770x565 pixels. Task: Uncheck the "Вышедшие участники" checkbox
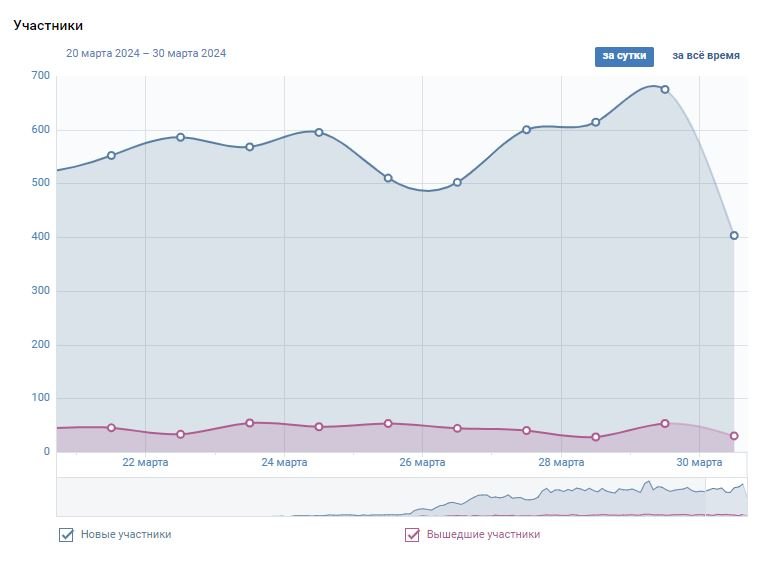coord(412,535)
